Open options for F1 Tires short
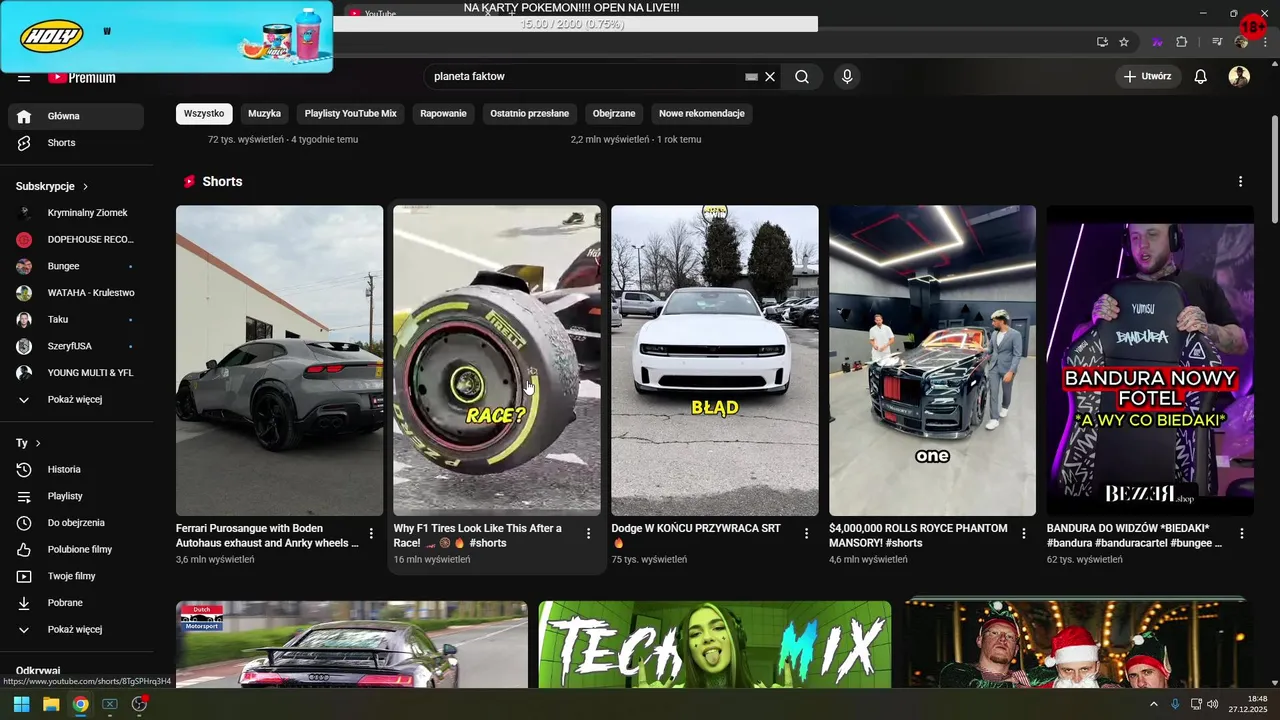The image size is (1280, 720). click(x=588, y=534)
